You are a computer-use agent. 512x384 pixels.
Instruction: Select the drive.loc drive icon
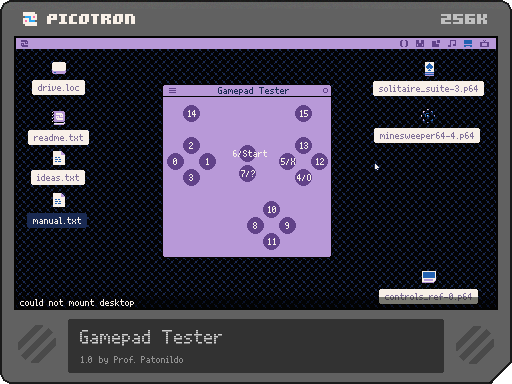(x=59, y=68)
